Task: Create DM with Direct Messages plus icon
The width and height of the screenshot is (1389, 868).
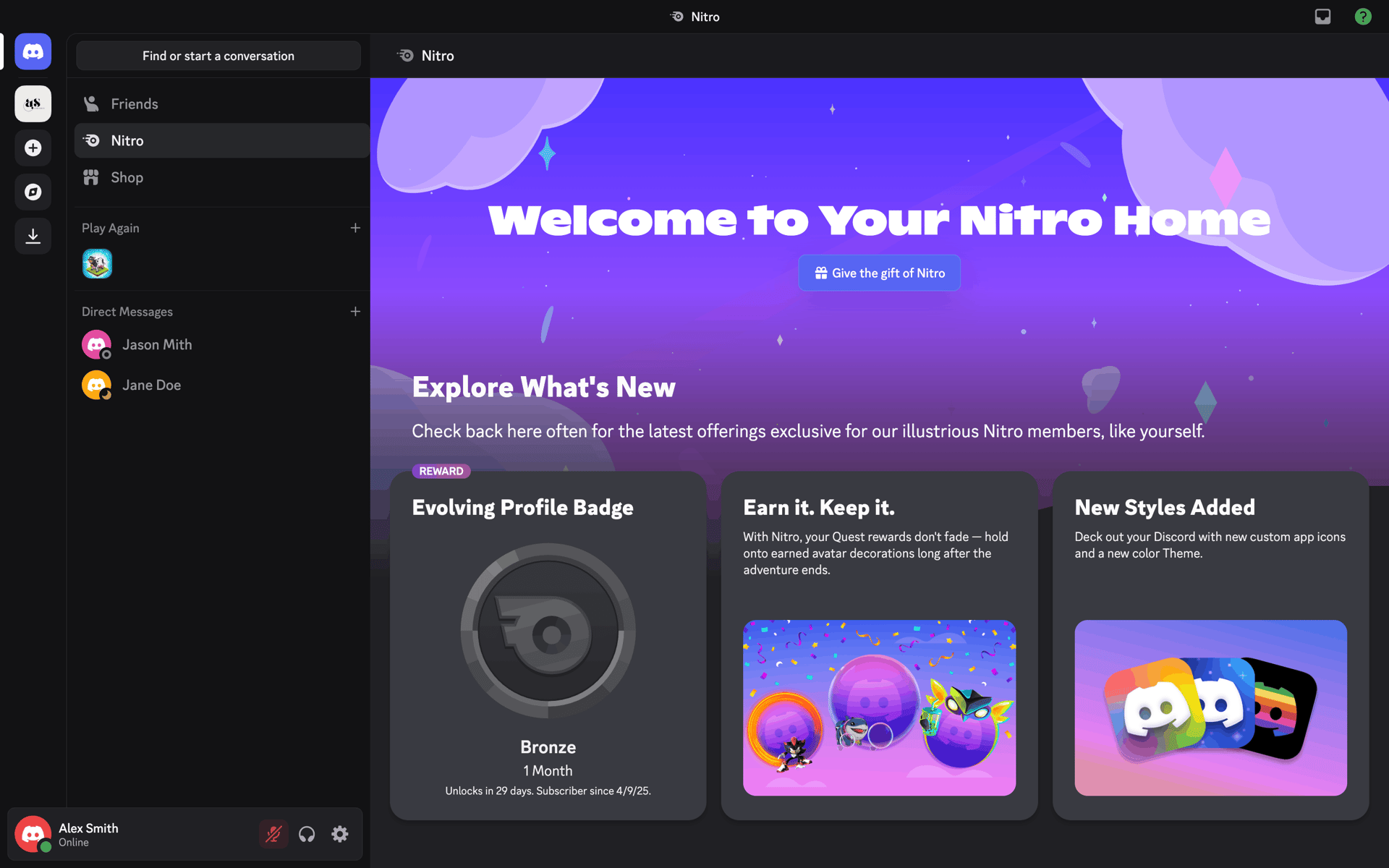Action: tap(355, 312)
